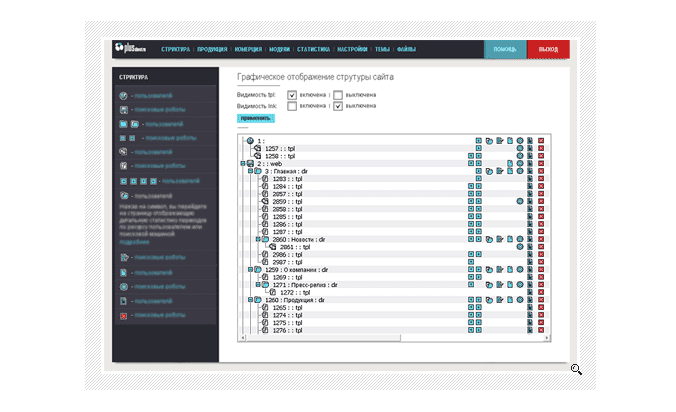Click horizontal scrollbar thumb under tree
Viewport: 676px width, 412px height.
[323, 338]
